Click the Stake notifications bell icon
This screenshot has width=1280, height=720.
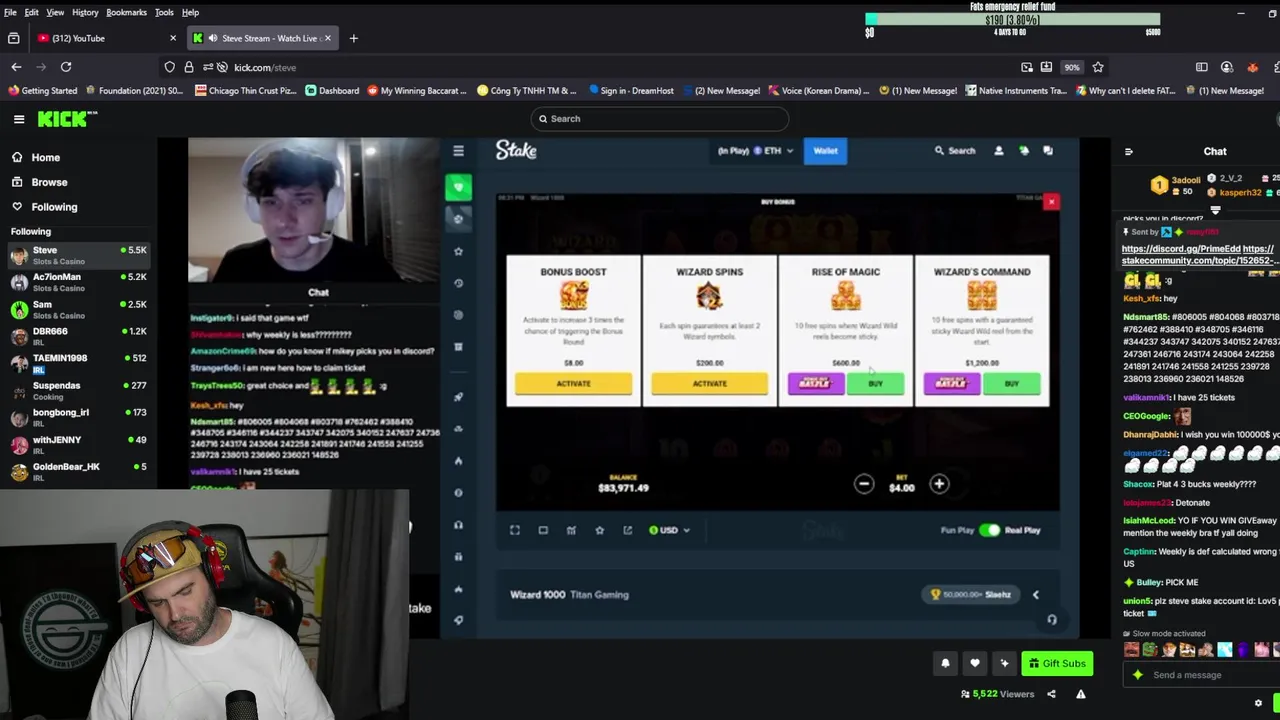[1023, 151]
